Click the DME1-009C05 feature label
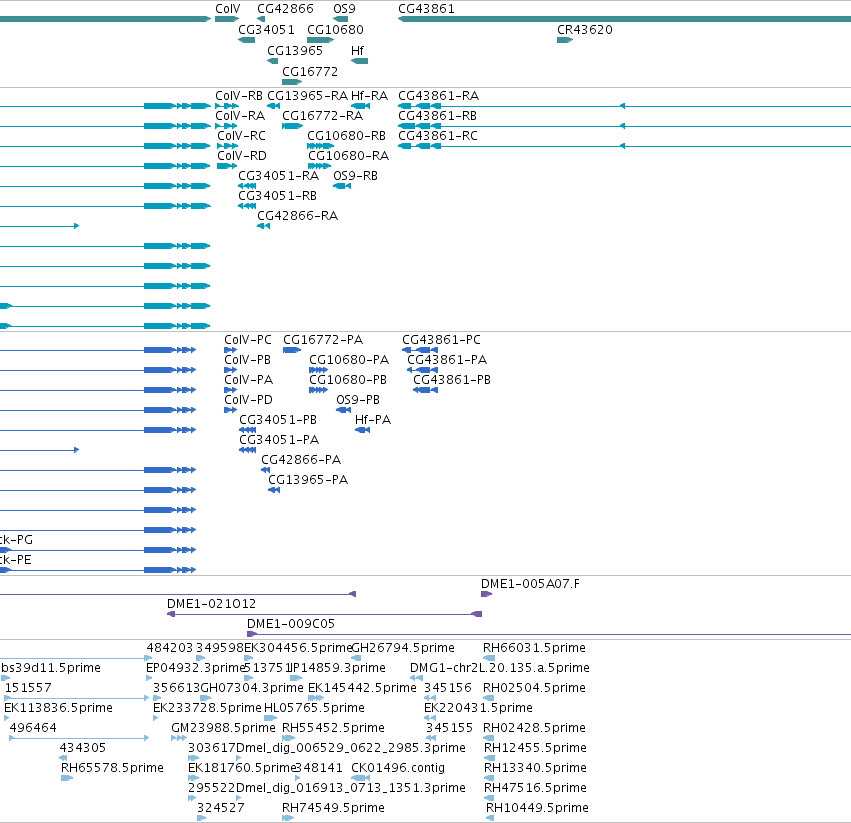The image size is (851, 823). [x=291, y=624]
